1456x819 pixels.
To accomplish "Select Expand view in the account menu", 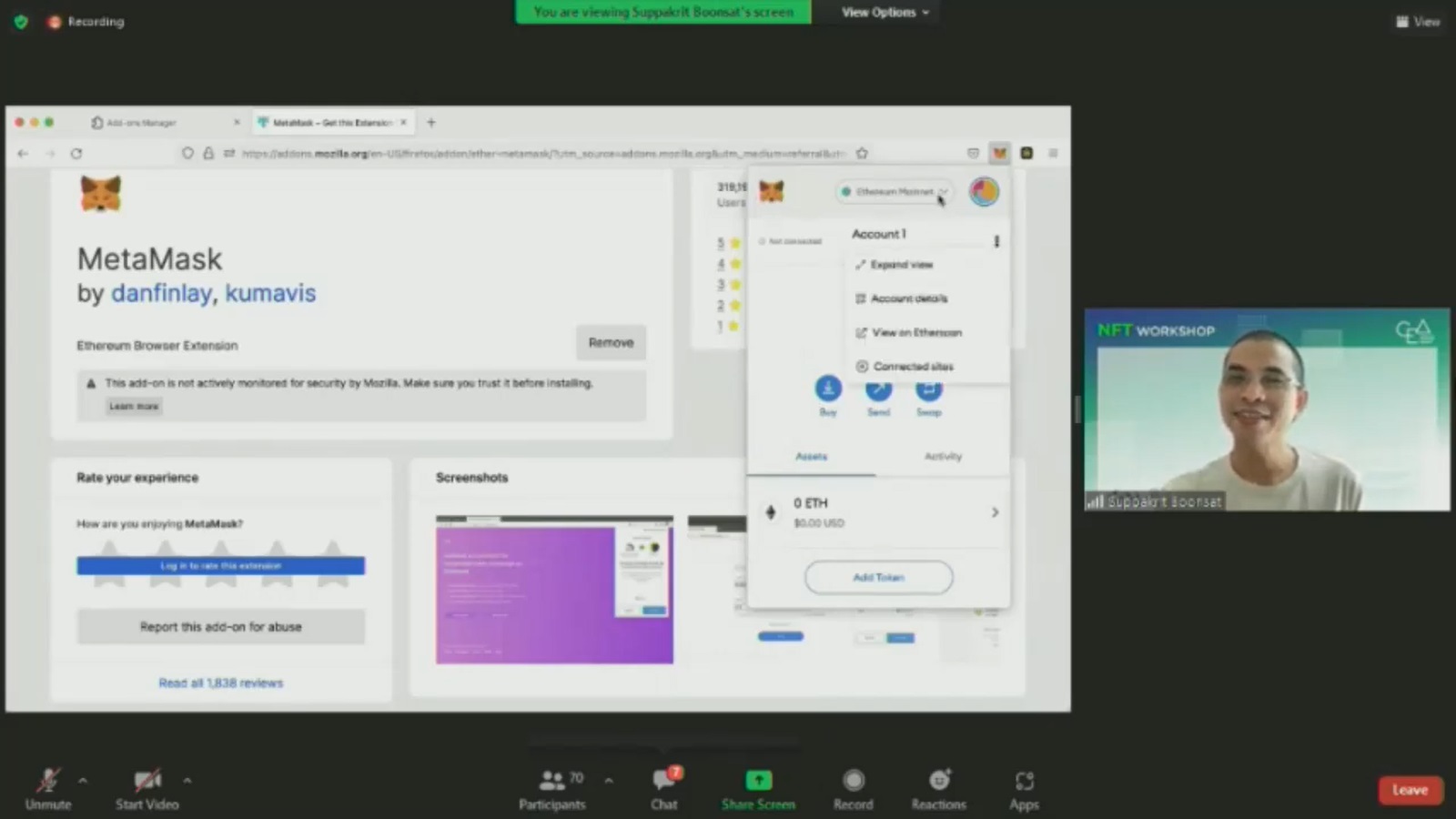I will 894,265.
